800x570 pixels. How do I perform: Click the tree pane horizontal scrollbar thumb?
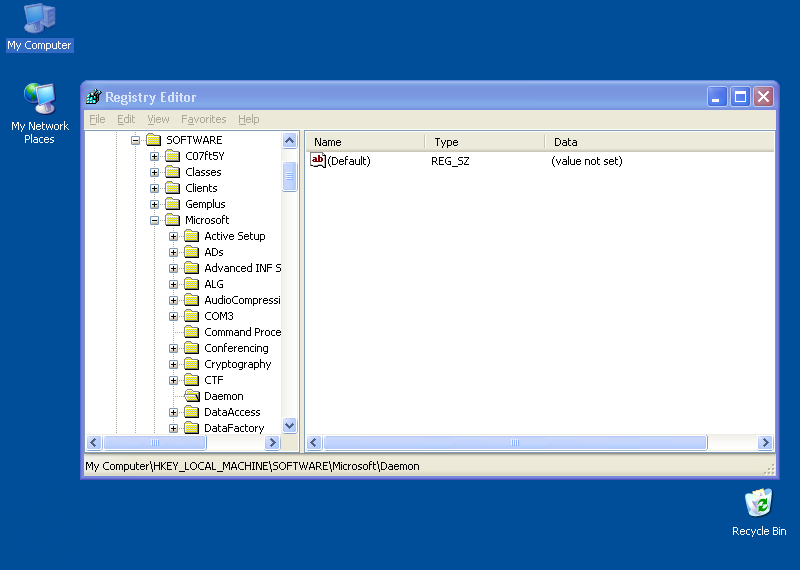(x=155, y=442)
